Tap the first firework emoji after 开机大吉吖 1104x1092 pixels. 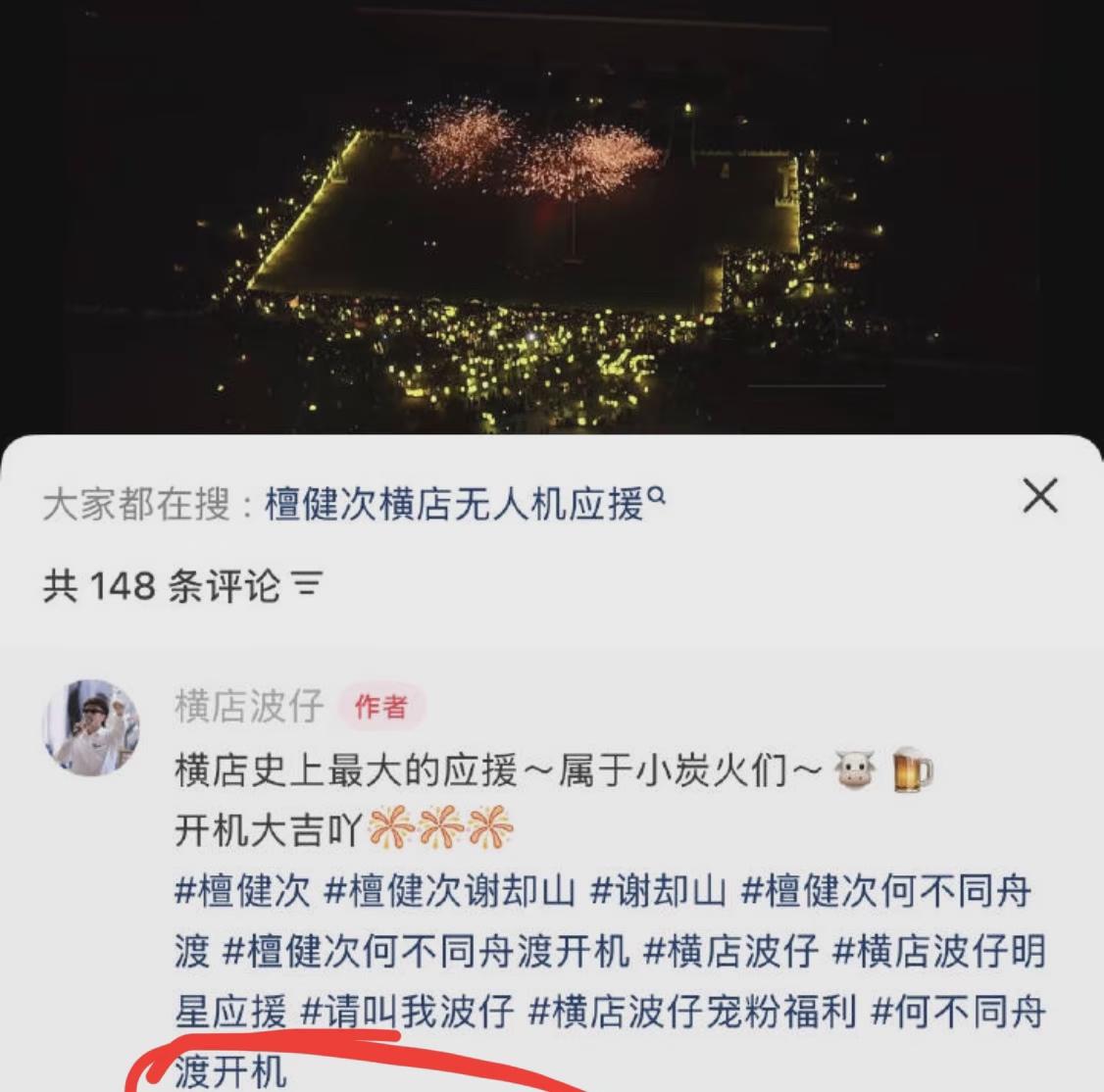[x=391, y=828]
